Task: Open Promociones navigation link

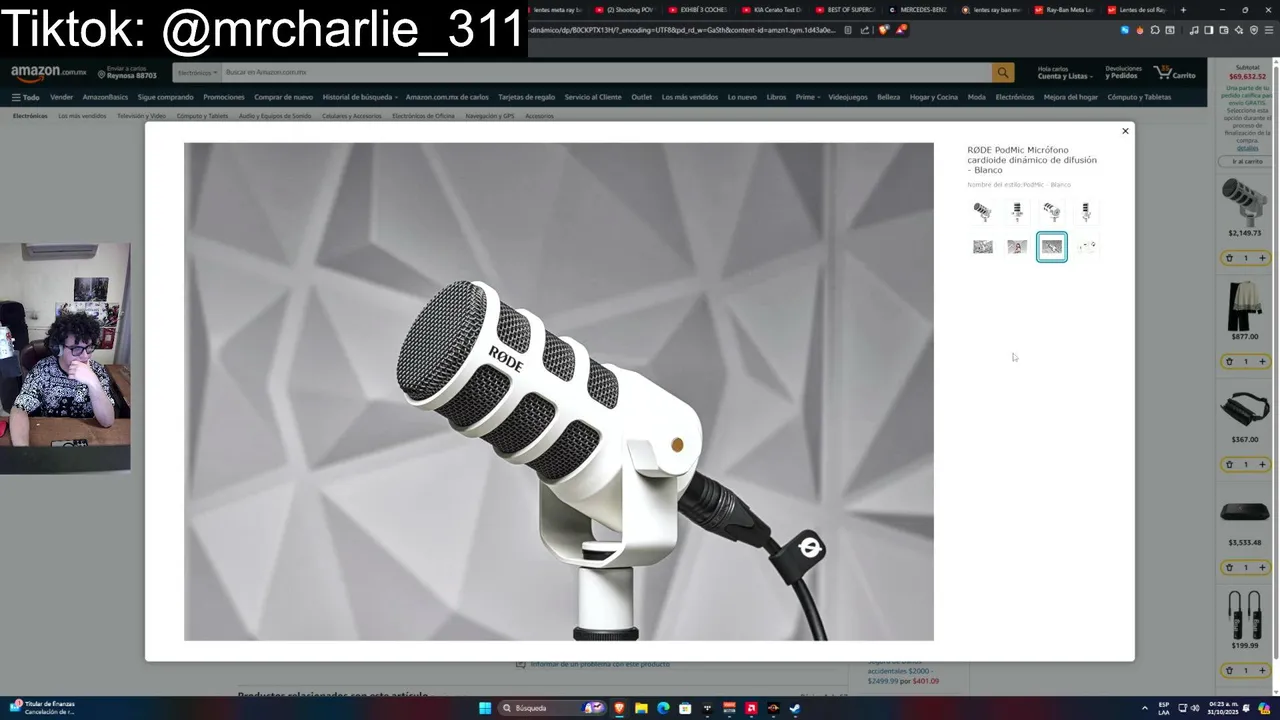Action: tap(224, 97)
